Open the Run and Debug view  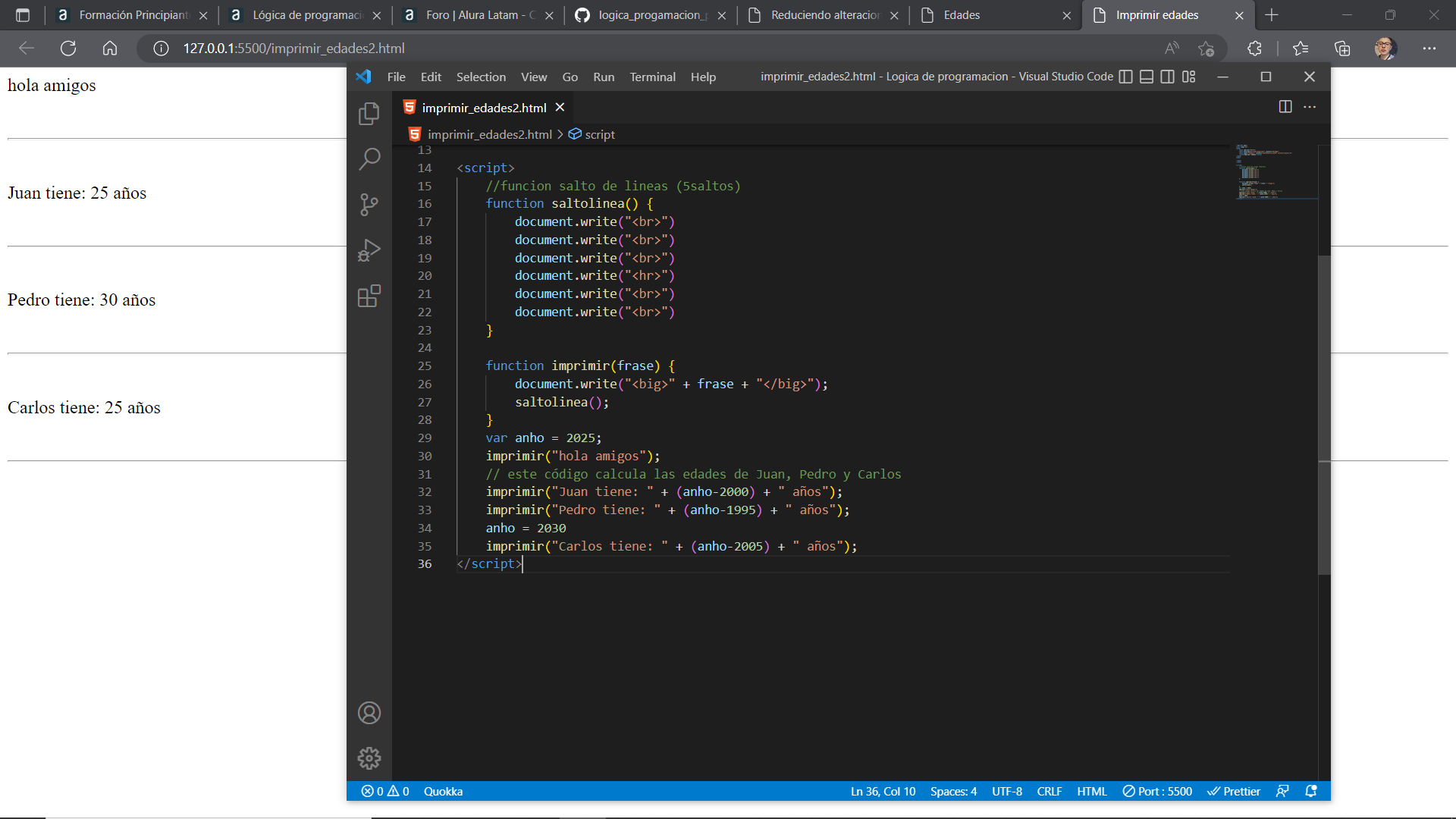[x=369, y=250]
